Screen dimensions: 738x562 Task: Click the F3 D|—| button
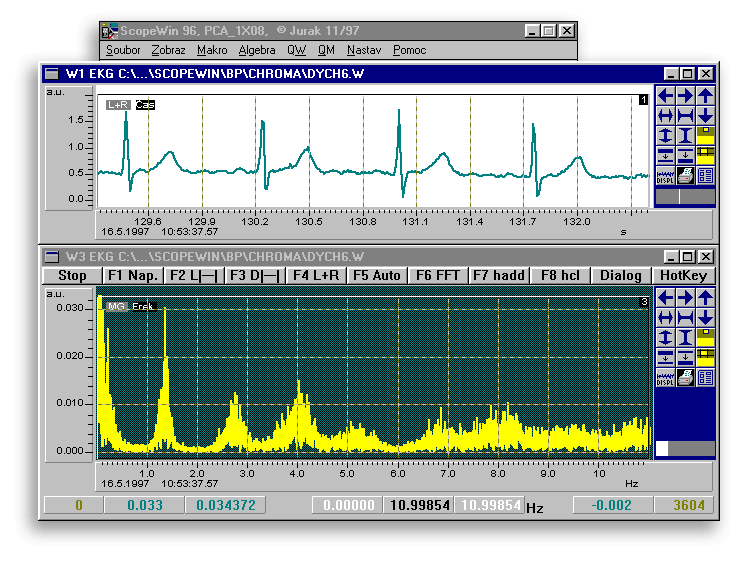click(x=255, y=275)
